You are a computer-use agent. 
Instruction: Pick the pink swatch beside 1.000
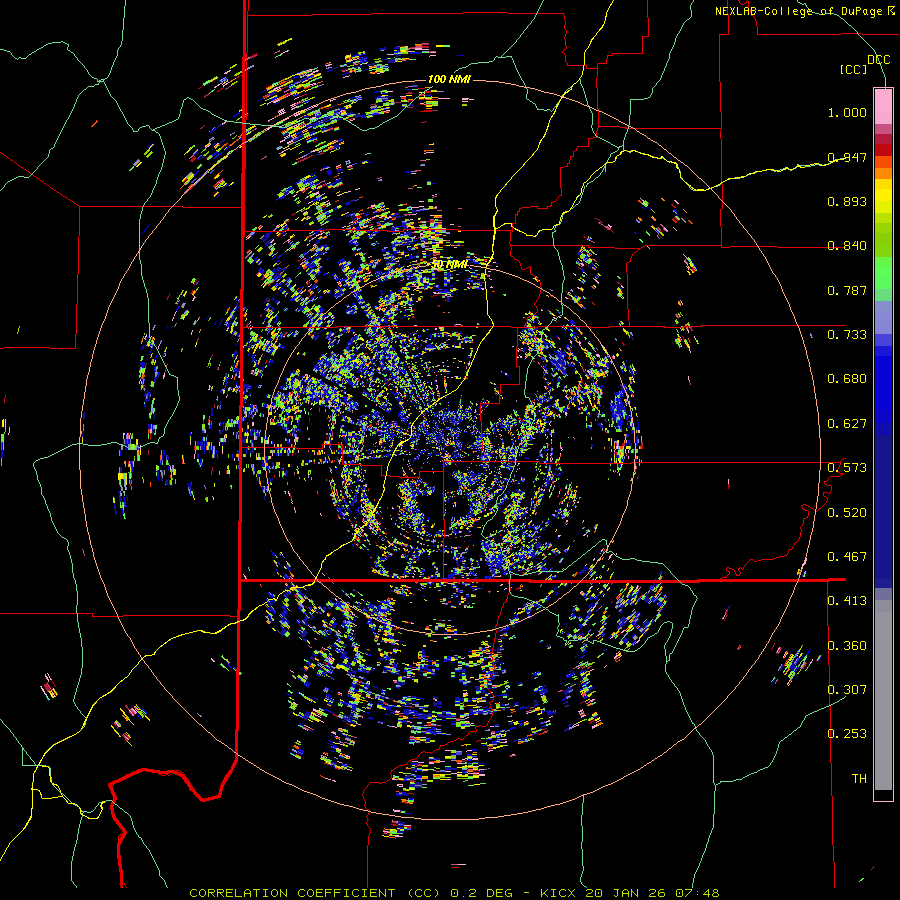(883, 107)
